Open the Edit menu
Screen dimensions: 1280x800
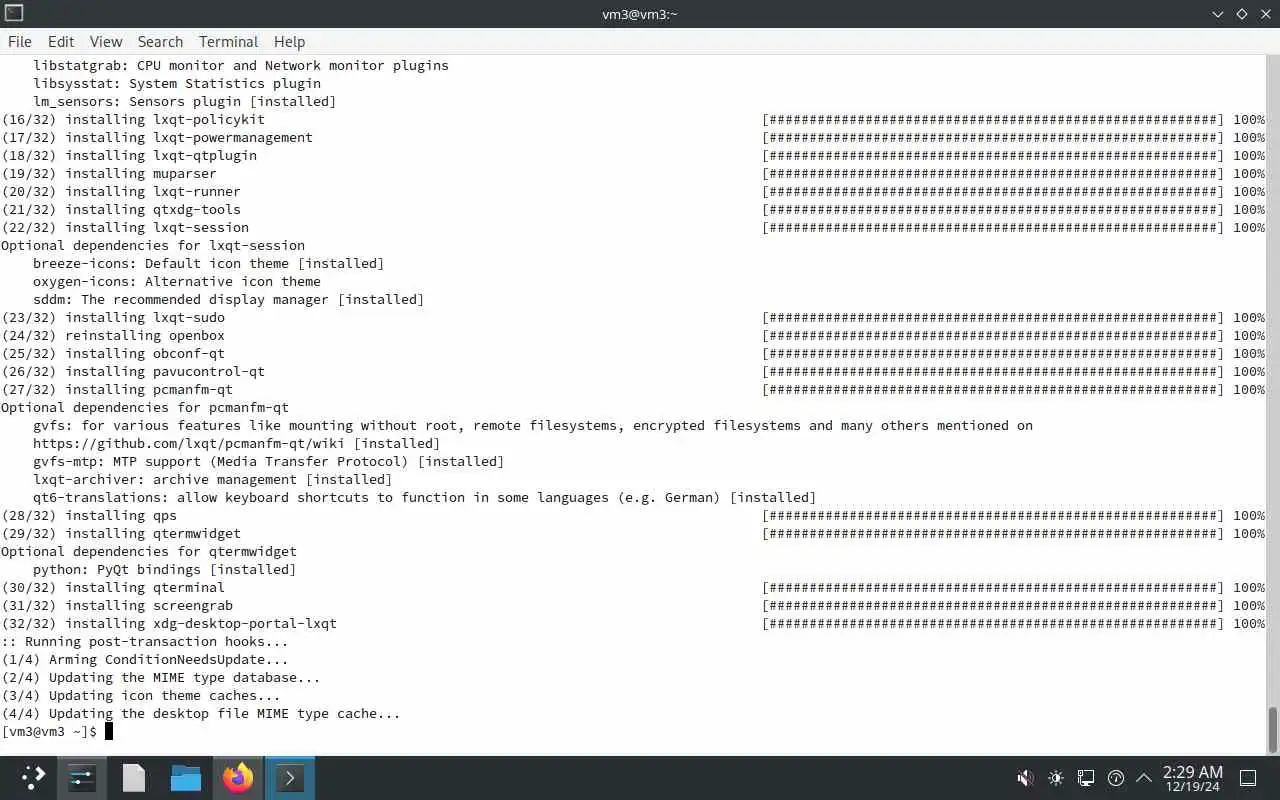61,41
